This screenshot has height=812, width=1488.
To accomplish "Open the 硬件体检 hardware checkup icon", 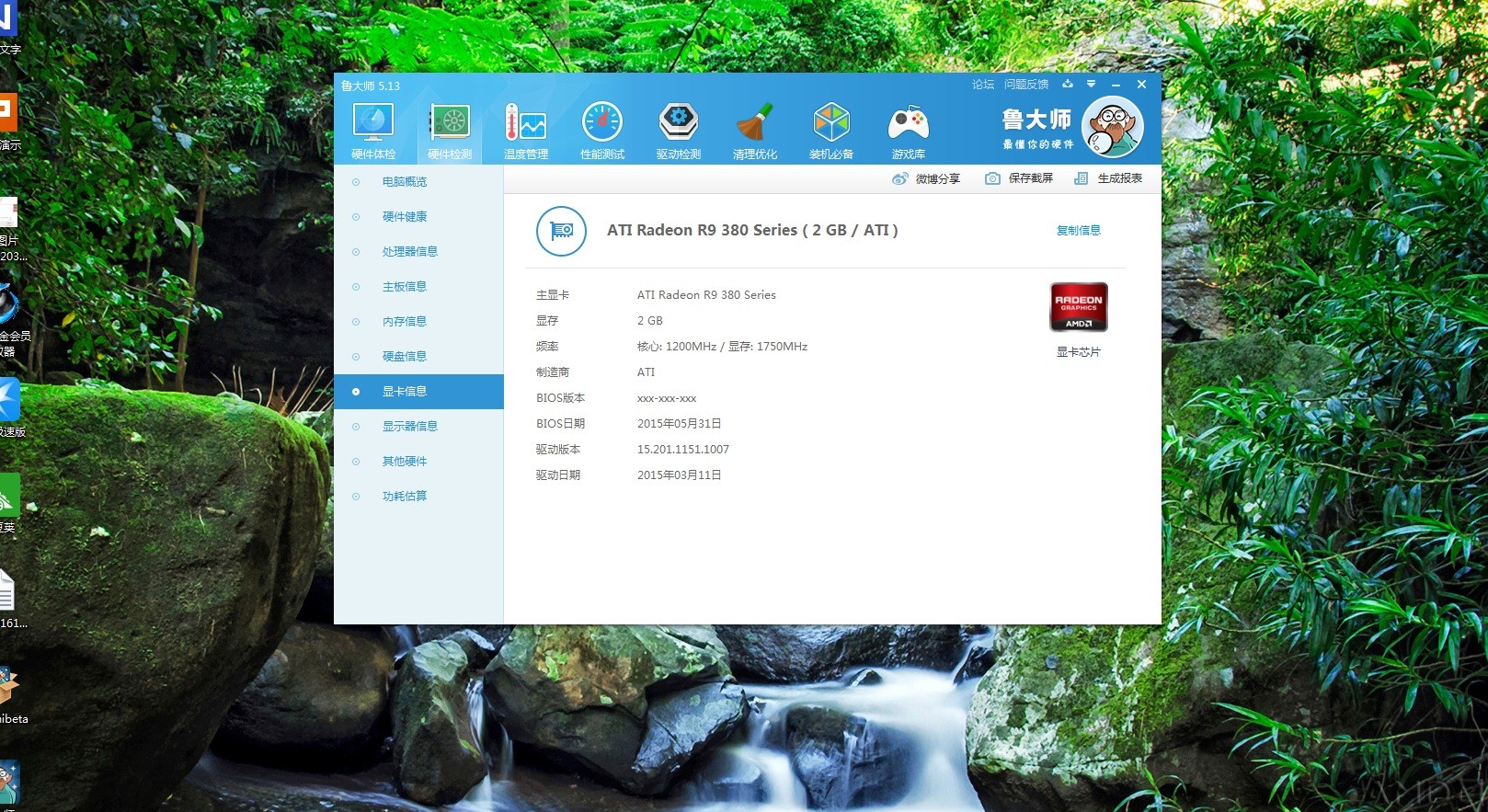I will point(372,131).
